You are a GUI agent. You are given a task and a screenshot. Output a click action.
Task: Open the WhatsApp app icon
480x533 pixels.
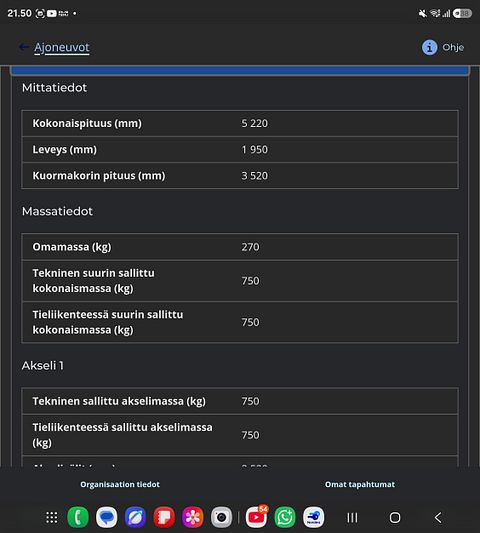click(285, 517)
